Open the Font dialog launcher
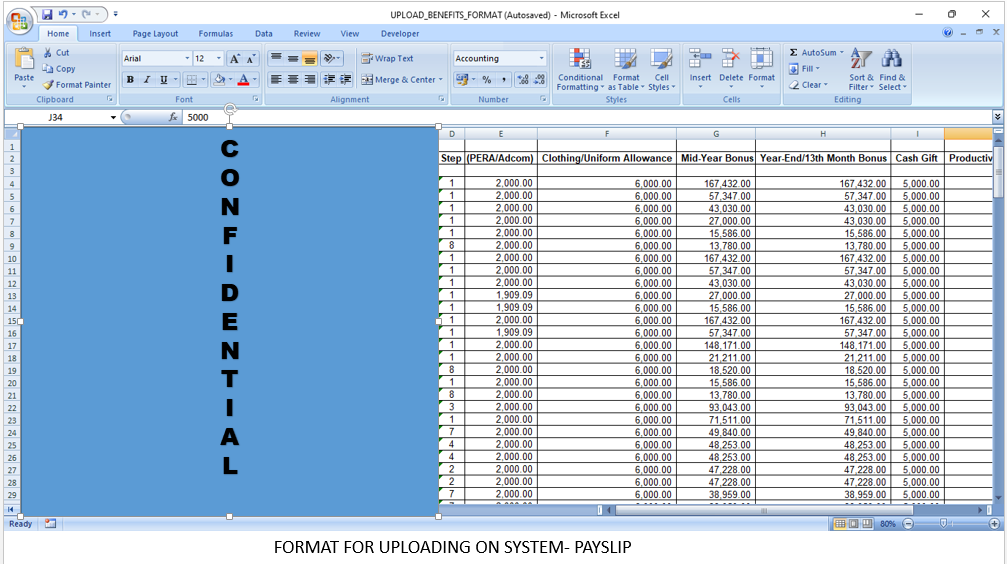1007x564 pixels. pyautogui.click(x=256, y=99)
